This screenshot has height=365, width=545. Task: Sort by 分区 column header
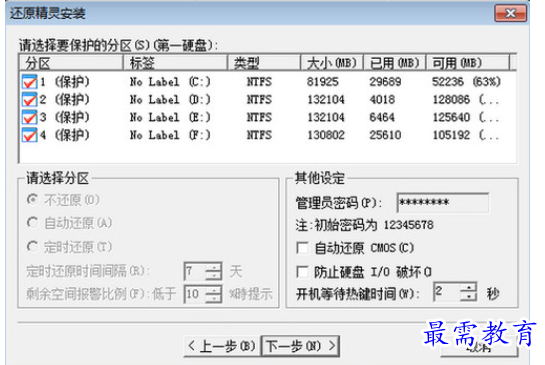71,63
